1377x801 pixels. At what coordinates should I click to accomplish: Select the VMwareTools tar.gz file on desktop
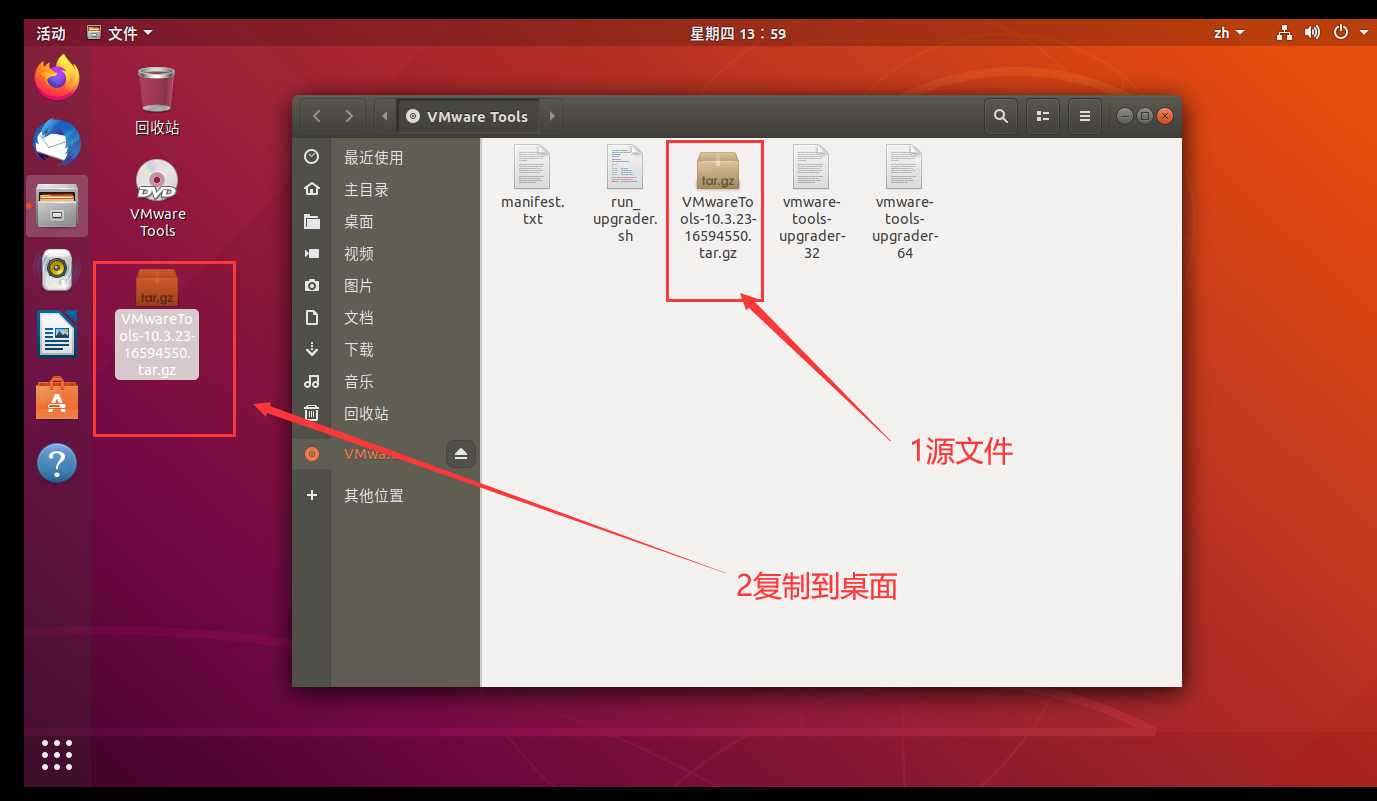[157, 323]
